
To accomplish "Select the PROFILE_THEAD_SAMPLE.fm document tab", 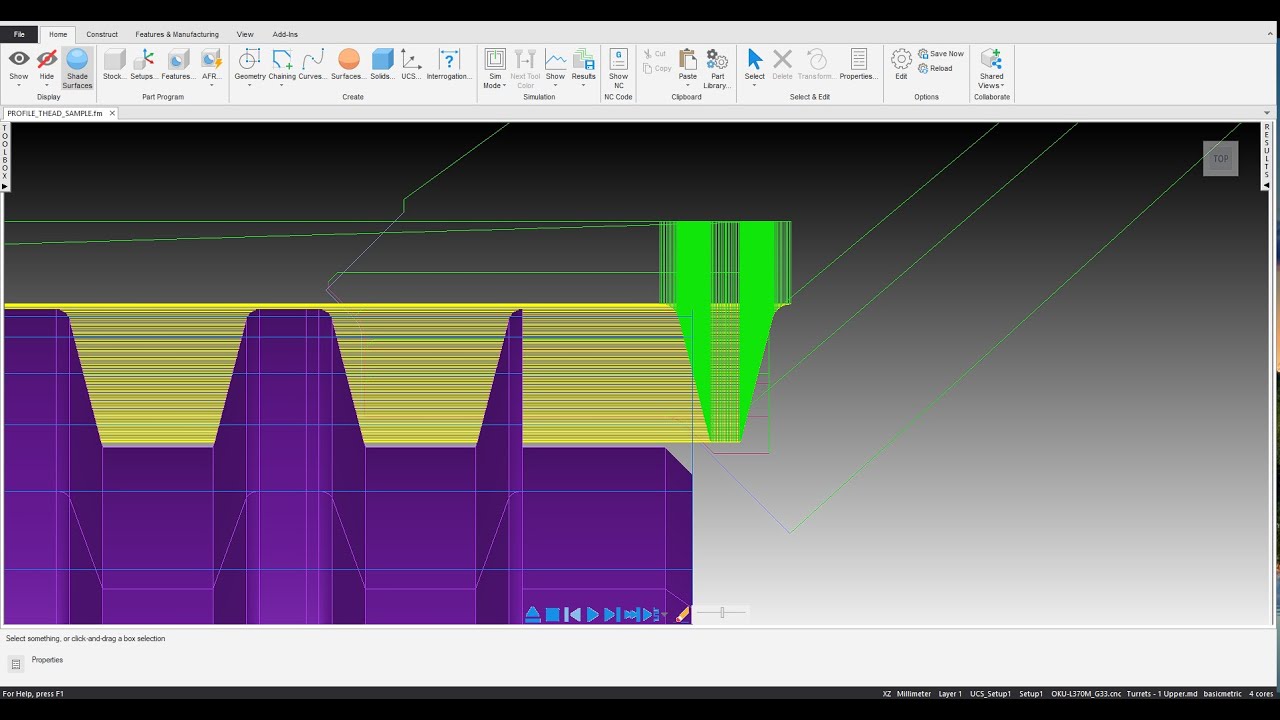I will point(55,113).
